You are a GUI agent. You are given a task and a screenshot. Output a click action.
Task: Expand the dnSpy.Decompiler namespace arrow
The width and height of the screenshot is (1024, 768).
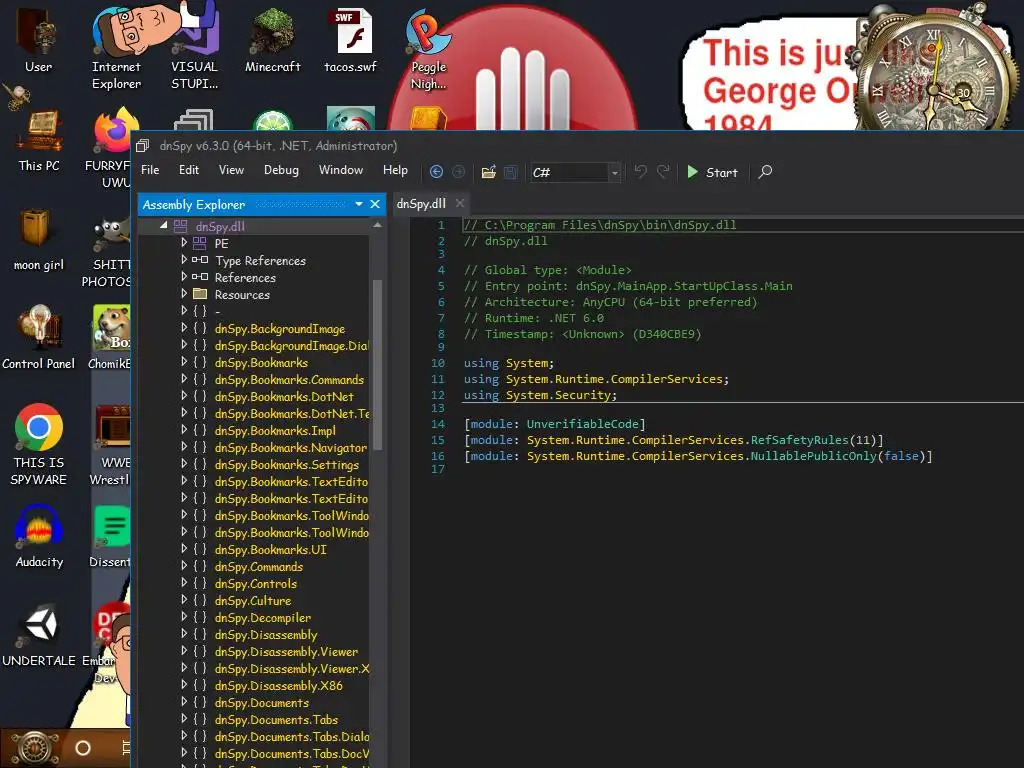pyautogui.click(x=184, y=616)
